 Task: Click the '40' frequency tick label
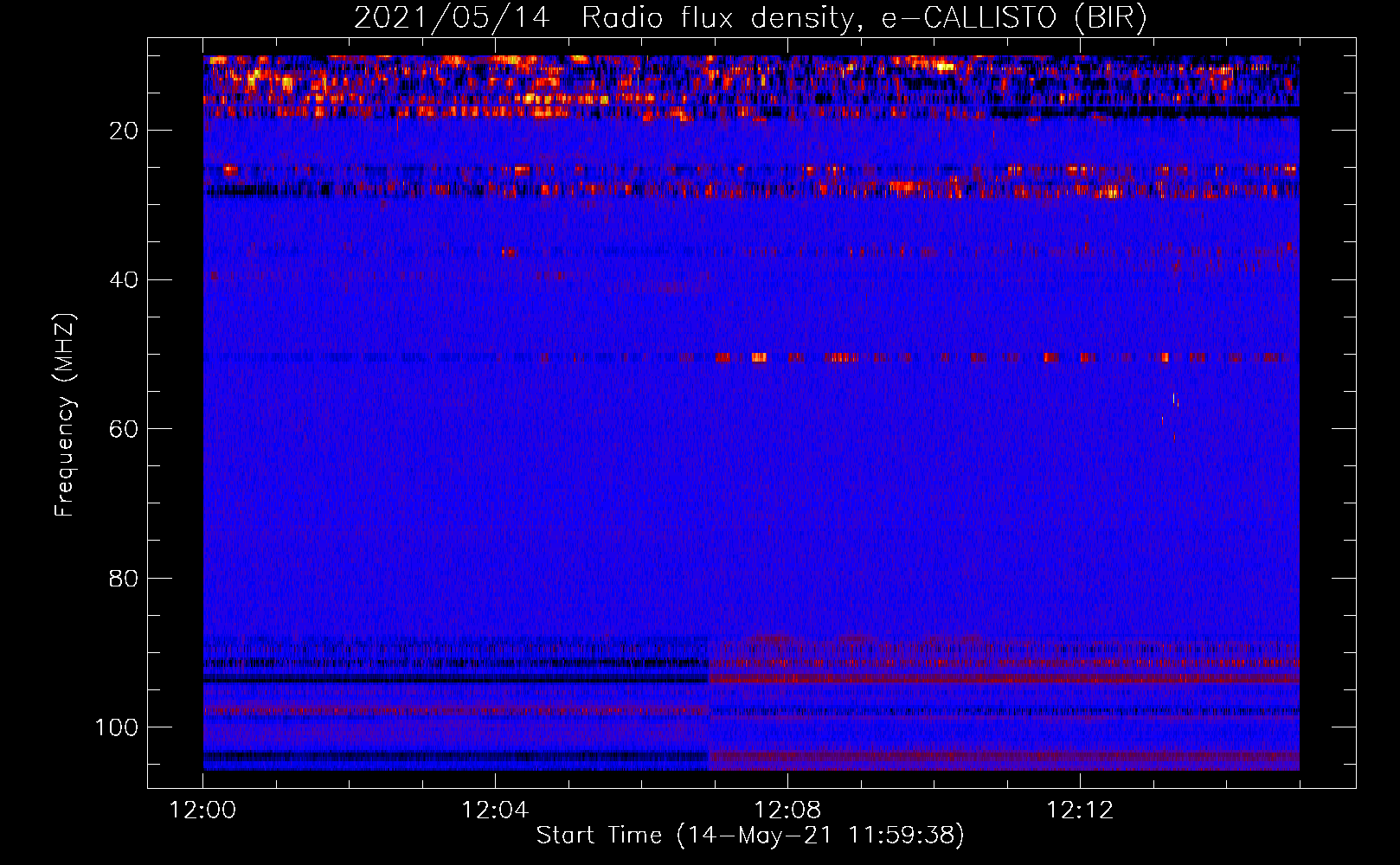pyautogui.click(x=125, y=280)
